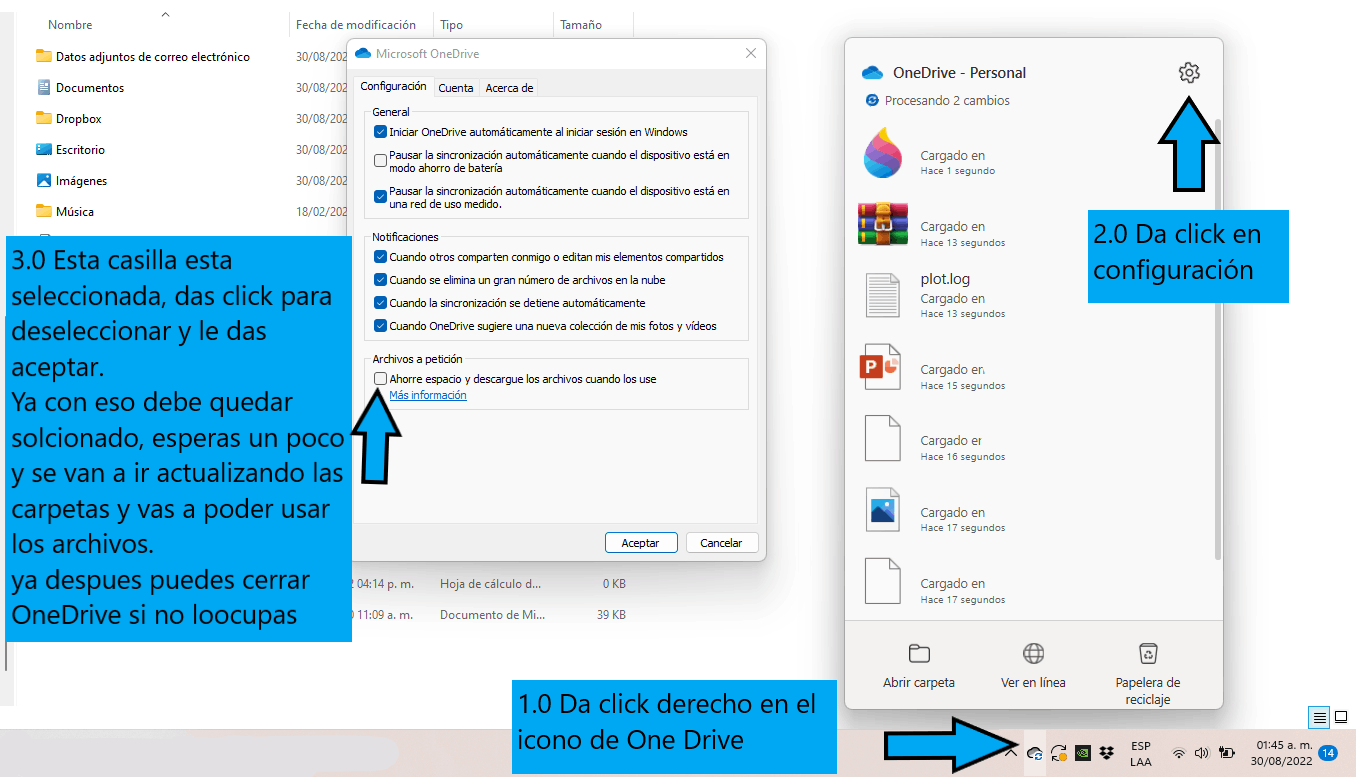Close the Microsoft OneDrive dialog
The image size is (1356, 777).
750,53
